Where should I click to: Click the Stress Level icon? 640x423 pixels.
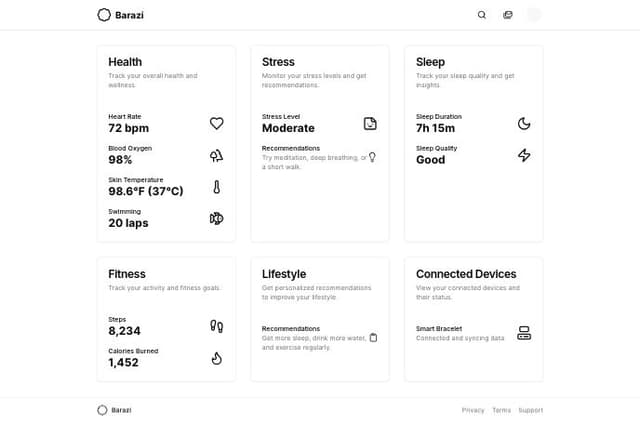[x=370, y=124]
